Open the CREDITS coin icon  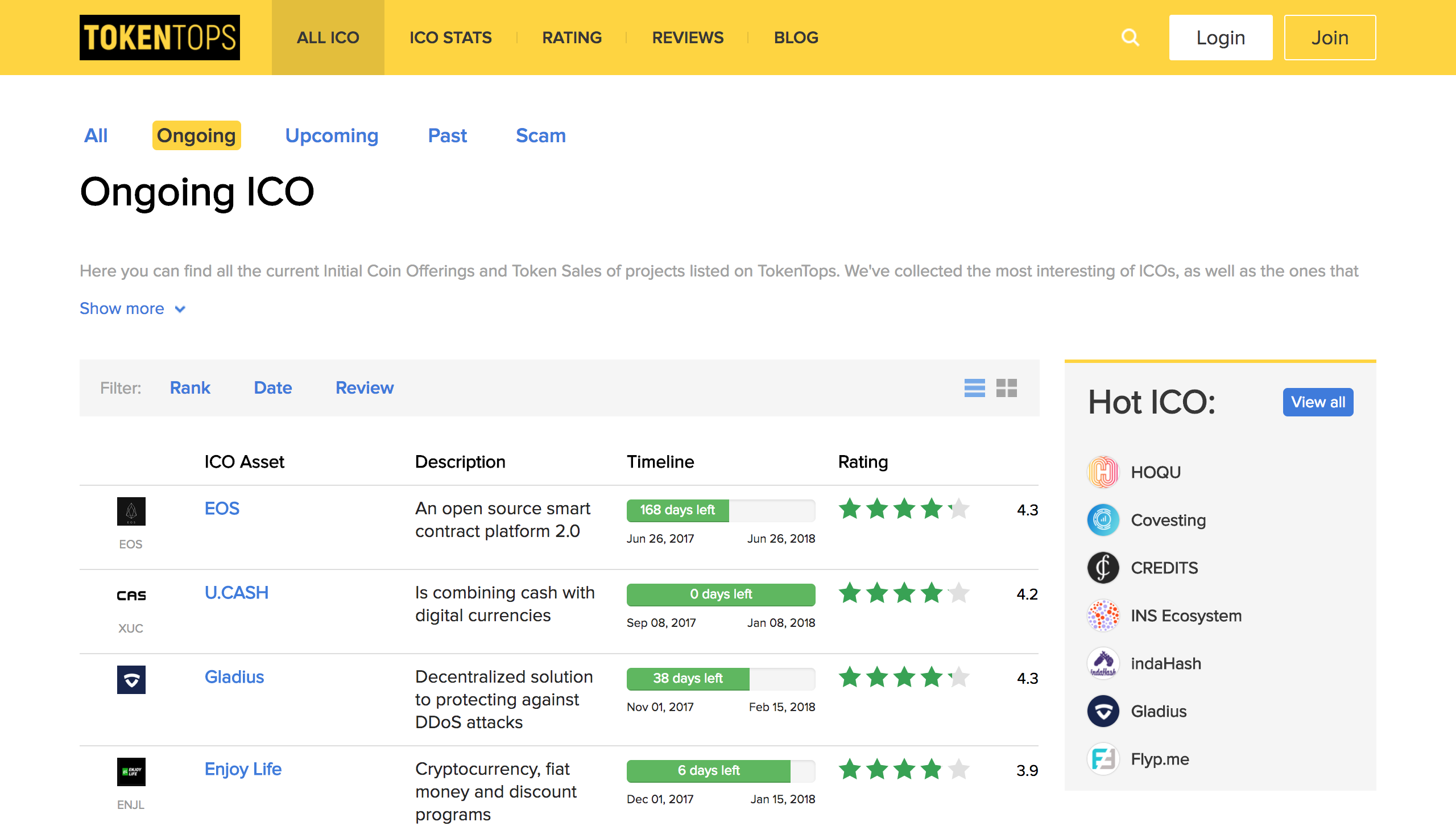[x=1103, y=568]
